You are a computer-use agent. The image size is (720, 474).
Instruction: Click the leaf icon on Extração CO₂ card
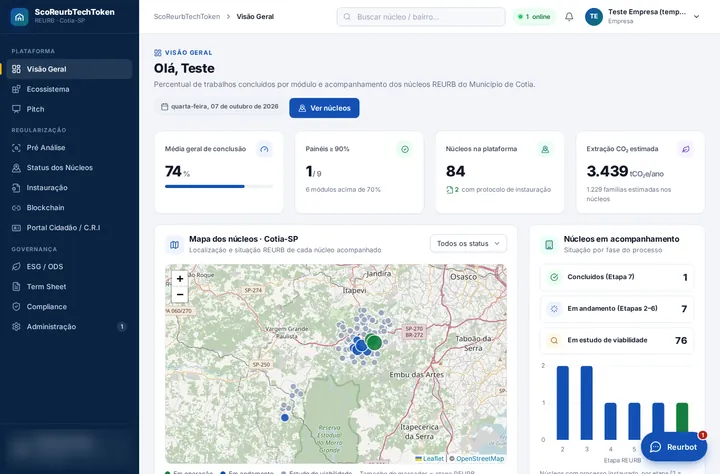686,149
